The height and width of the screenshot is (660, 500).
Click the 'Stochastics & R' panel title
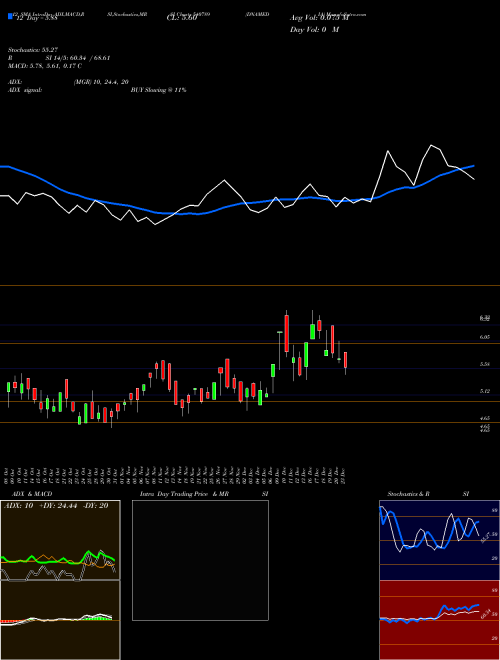pyautogui.click(x=408, y=494)
